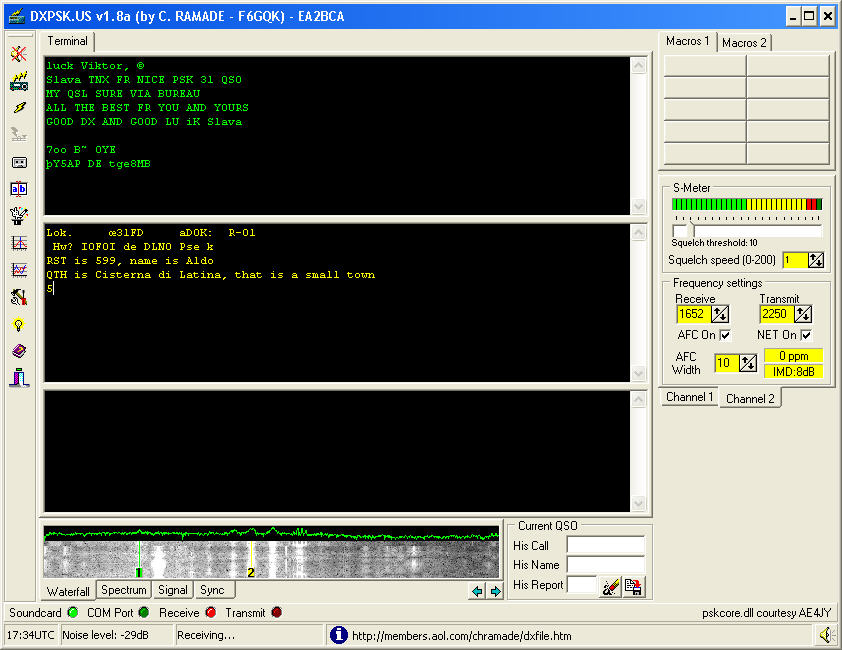
Task: Click the cassette tape icon in left toolbar
Action: tap(18, 162)
